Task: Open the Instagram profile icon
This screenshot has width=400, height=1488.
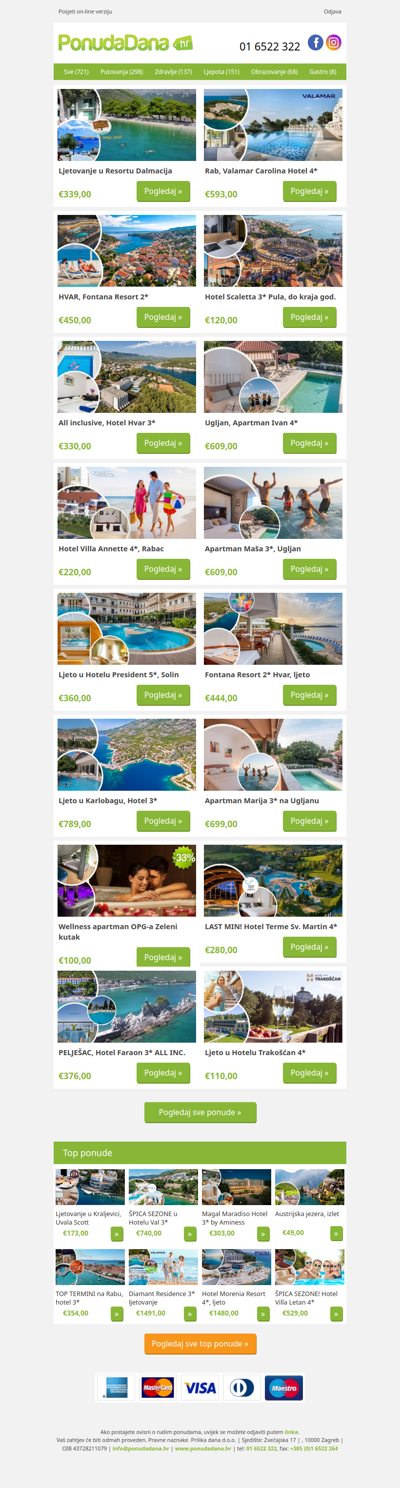Action: pyautogui.click(x=334, y=42)
